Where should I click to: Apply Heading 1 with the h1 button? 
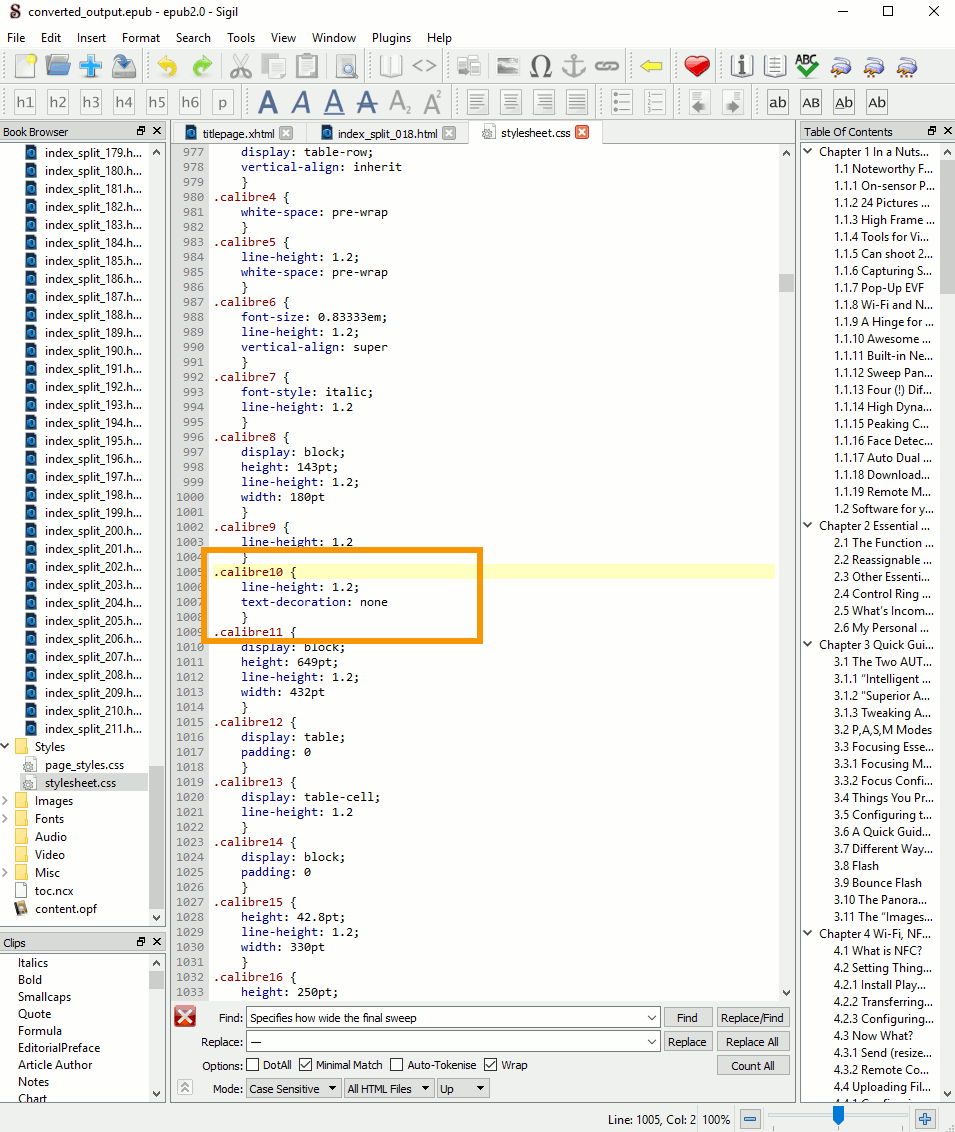click(25, 102)
